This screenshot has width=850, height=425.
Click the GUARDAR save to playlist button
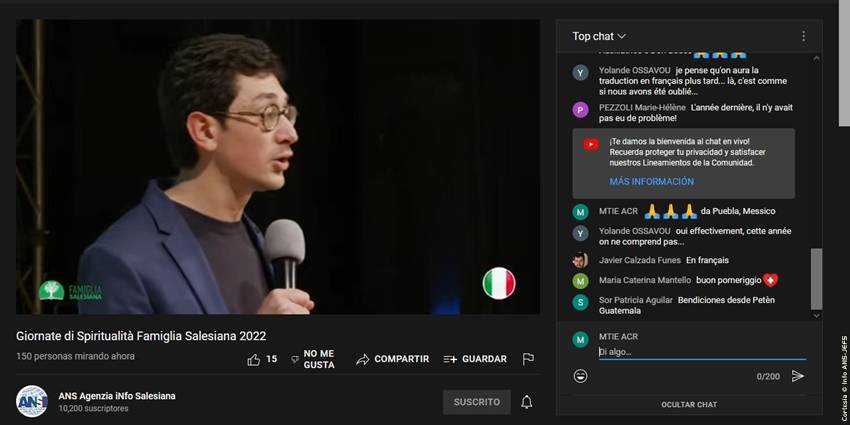pyautogui.click(x=475, y=359)
